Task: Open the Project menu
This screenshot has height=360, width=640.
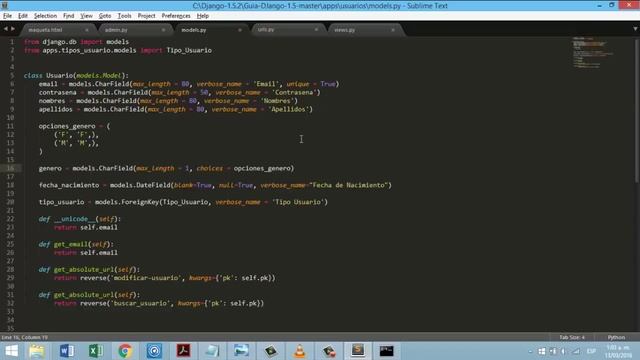Action: (147, 16)
